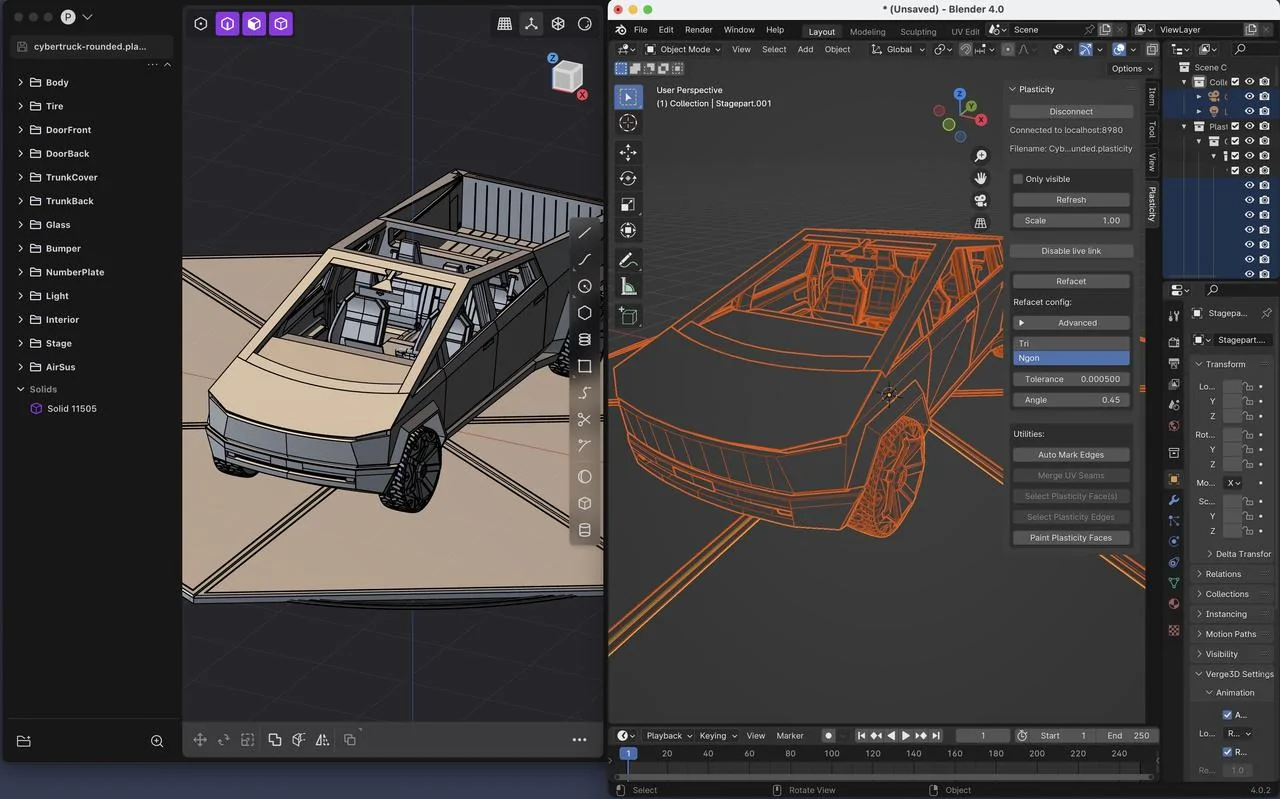
Task: Select Blender Rotate tool
Action: tap(628, 178)
